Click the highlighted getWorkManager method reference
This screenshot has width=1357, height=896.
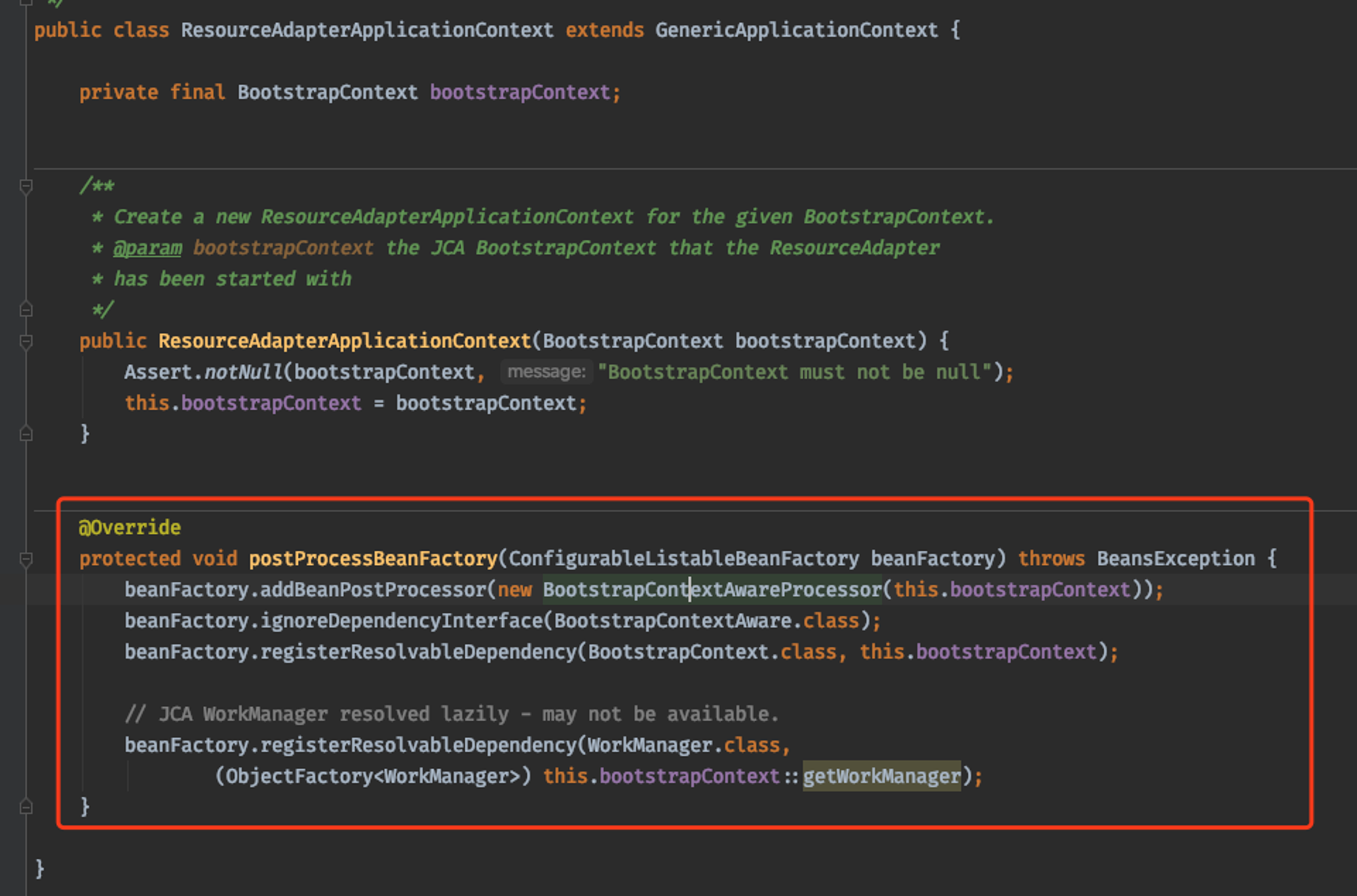tap(882, 777)
